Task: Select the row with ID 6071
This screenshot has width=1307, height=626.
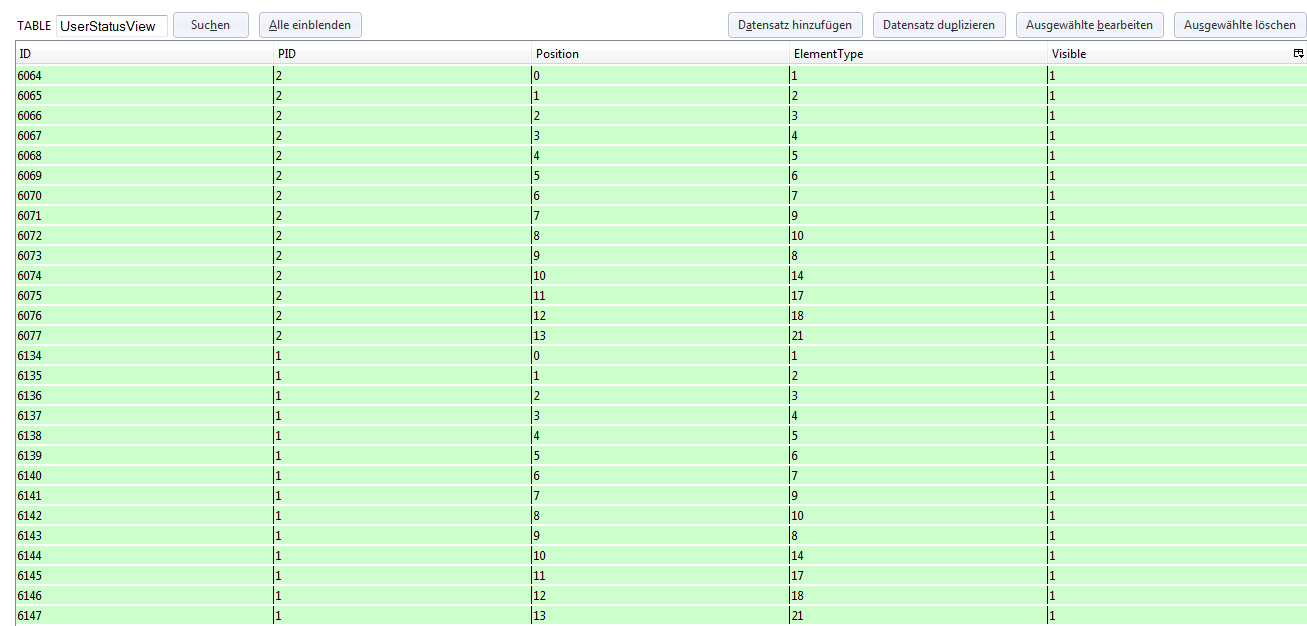Action: pyautogui.click(x=661, y=216)
